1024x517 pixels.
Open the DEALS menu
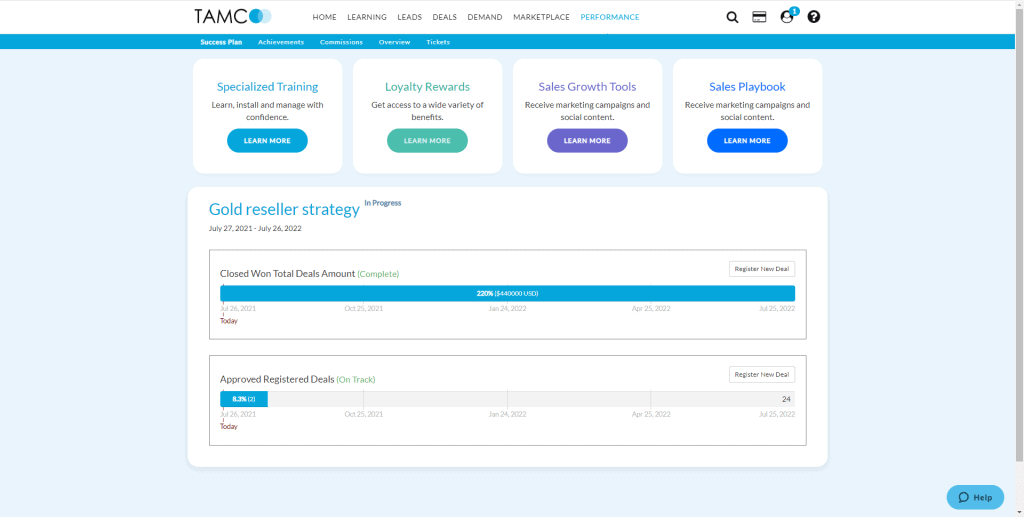click(x=445, y=17)
